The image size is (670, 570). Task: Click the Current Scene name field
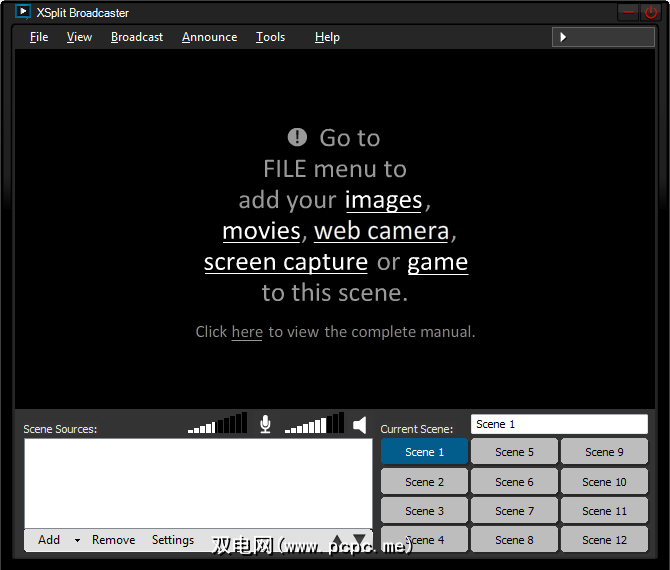point(559,424)
